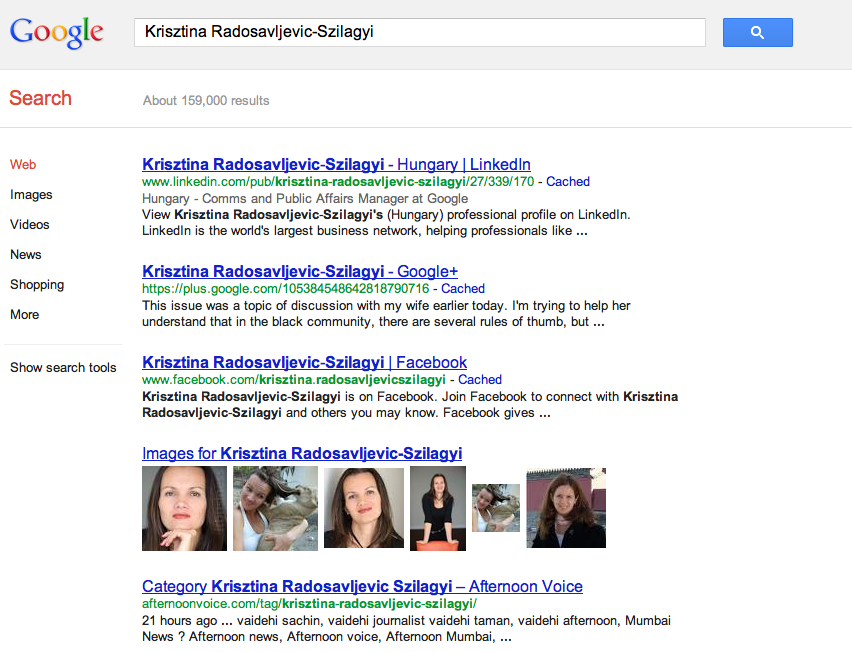Open Shopping results in sidebar
This screenshot has width=852, height=652.
(37, 285)
